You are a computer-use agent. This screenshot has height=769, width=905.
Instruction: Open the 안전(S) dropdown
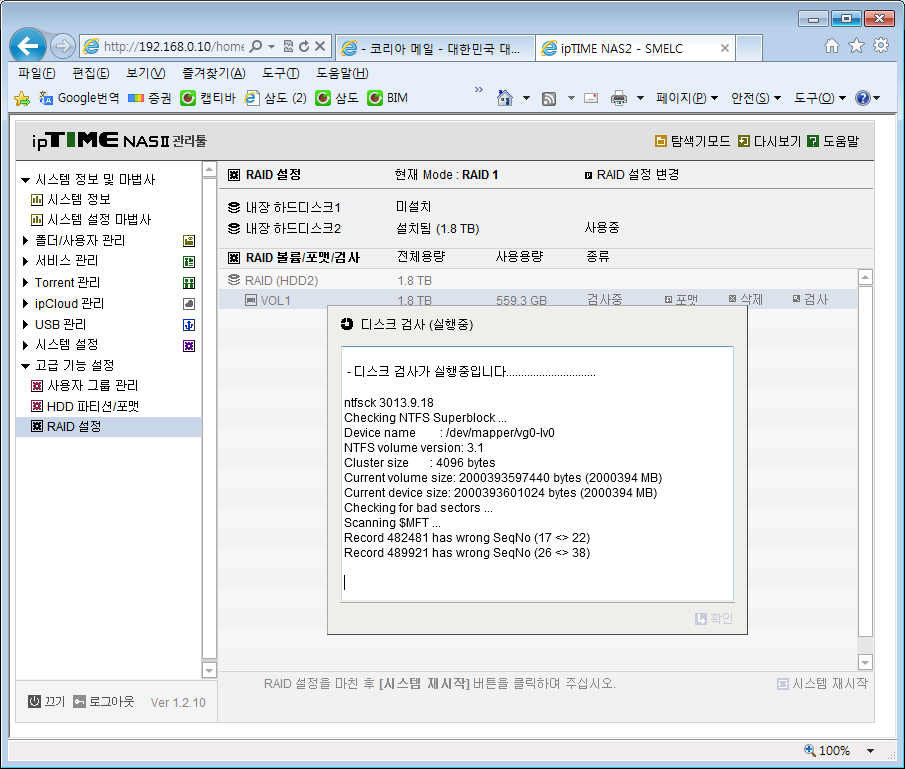tap(756, 98)
